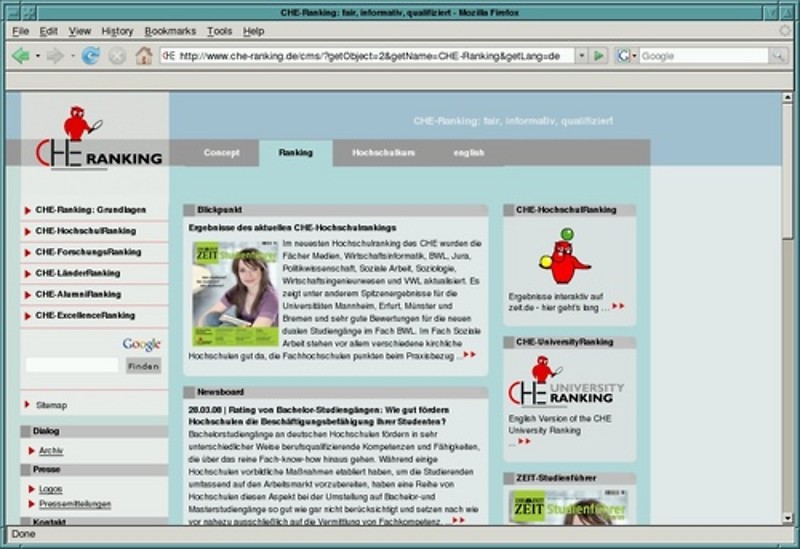
Task: Open the Help menu
Action: tap(254, 31)
